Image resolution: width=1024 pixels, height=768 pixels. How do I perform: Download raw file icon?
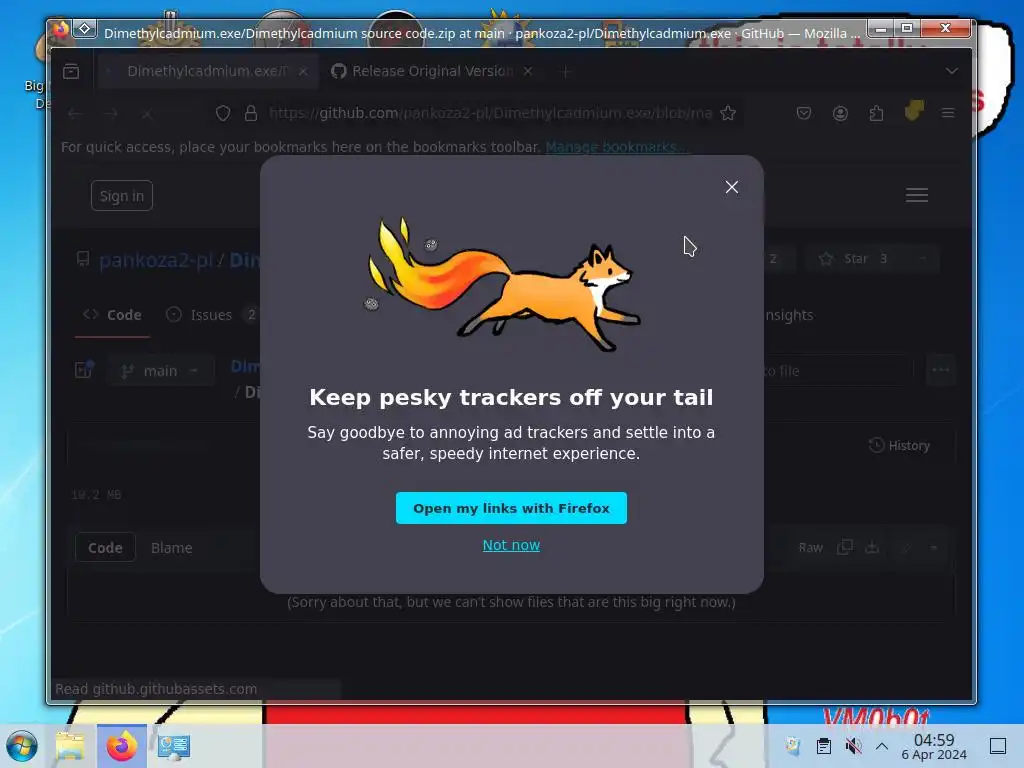872,547
